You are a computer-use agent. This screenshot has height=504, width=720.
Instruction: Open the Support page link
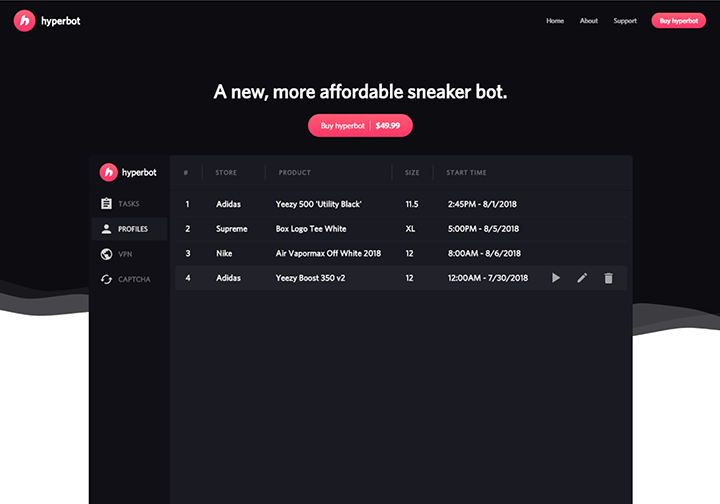pos(625,21)
